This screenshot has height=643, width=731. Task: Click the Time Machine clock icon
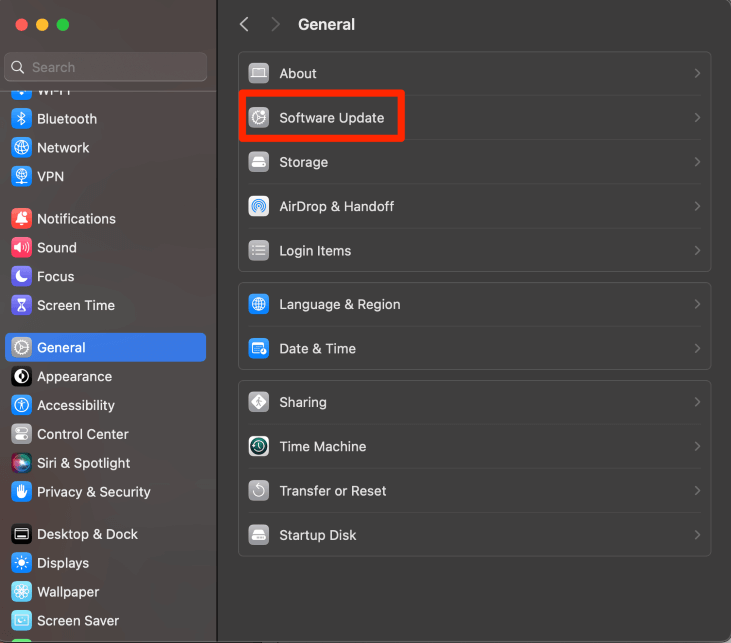[259, 447]
